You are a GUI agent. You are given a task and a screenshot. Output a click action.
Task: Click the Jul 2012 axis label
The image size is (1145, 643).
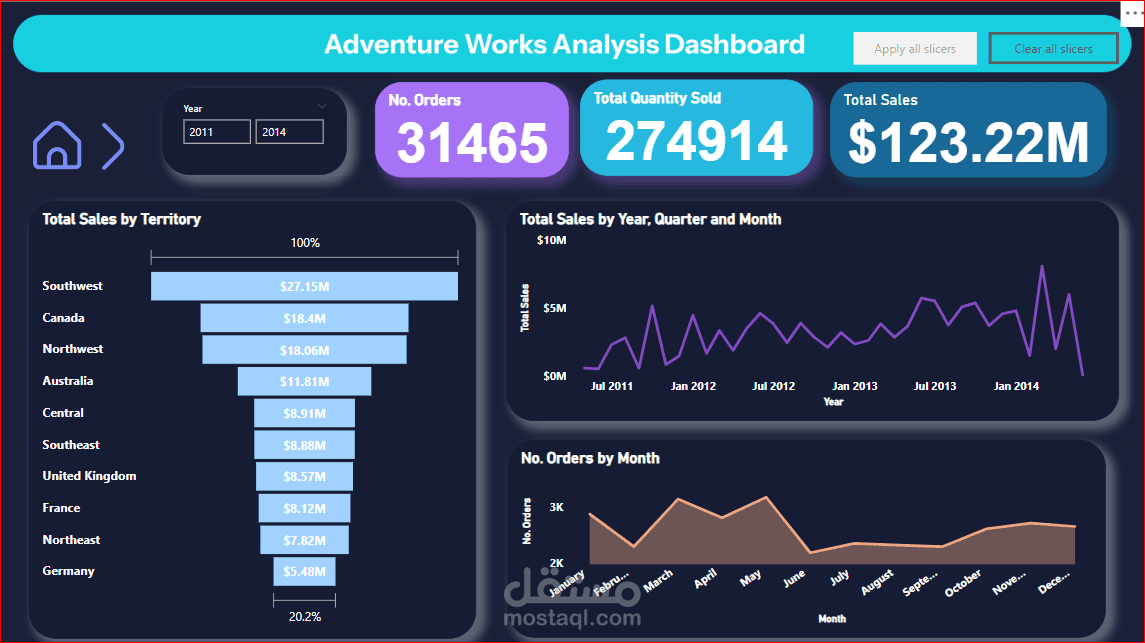click(x=774, y=386)
